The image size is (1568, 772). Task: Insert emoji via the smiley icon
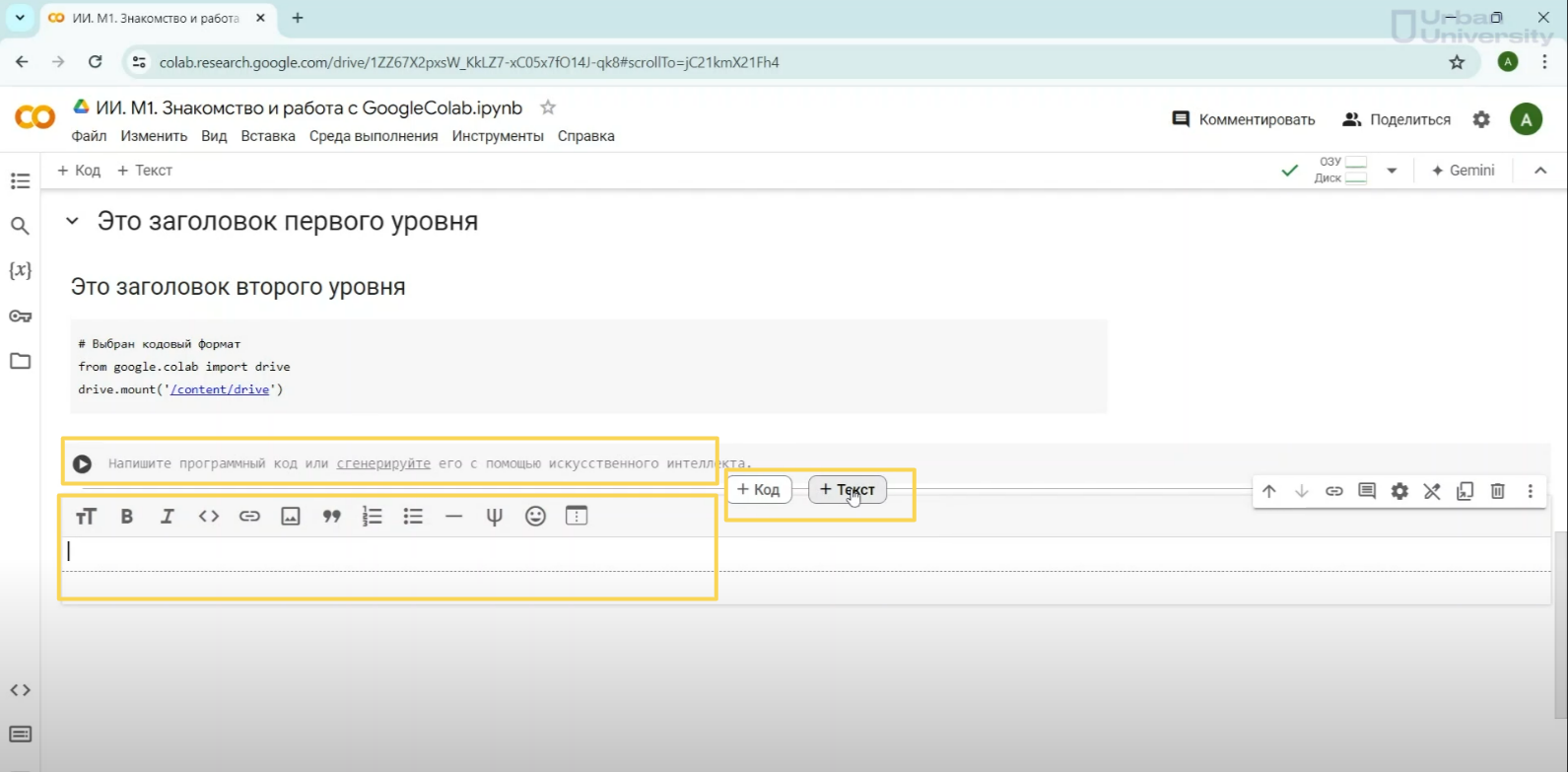point(535,517)
